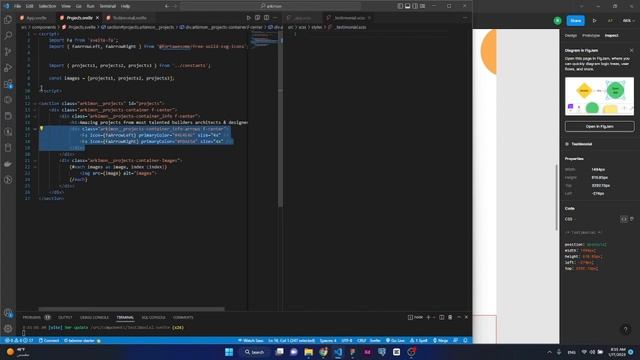Click the green user avatar in Figma
Viewport: 640px width, 360px height.
(558, 20)
